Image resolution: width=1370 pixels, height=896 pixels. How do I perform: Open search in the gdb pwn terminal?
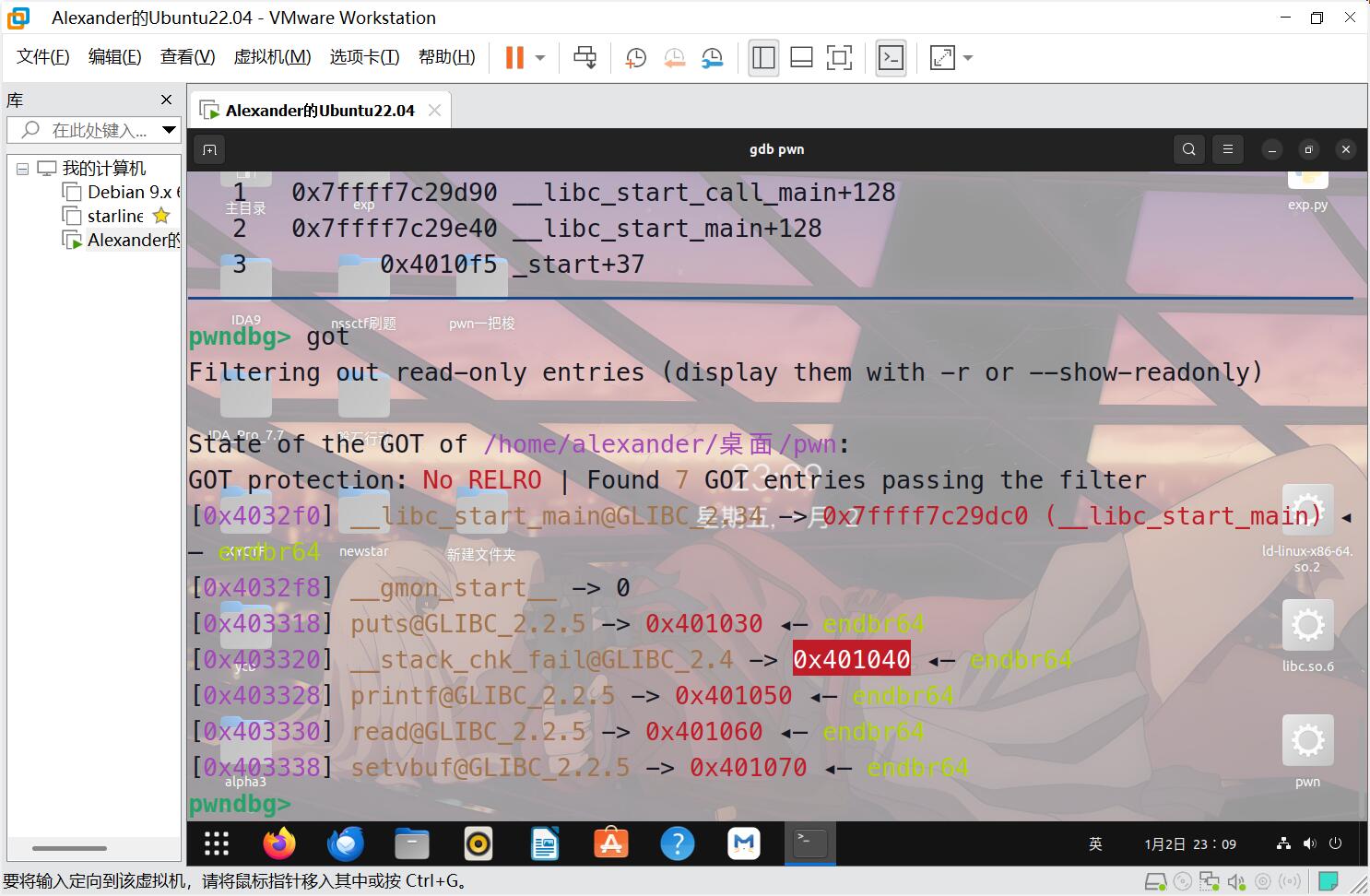click(1188, 148)
